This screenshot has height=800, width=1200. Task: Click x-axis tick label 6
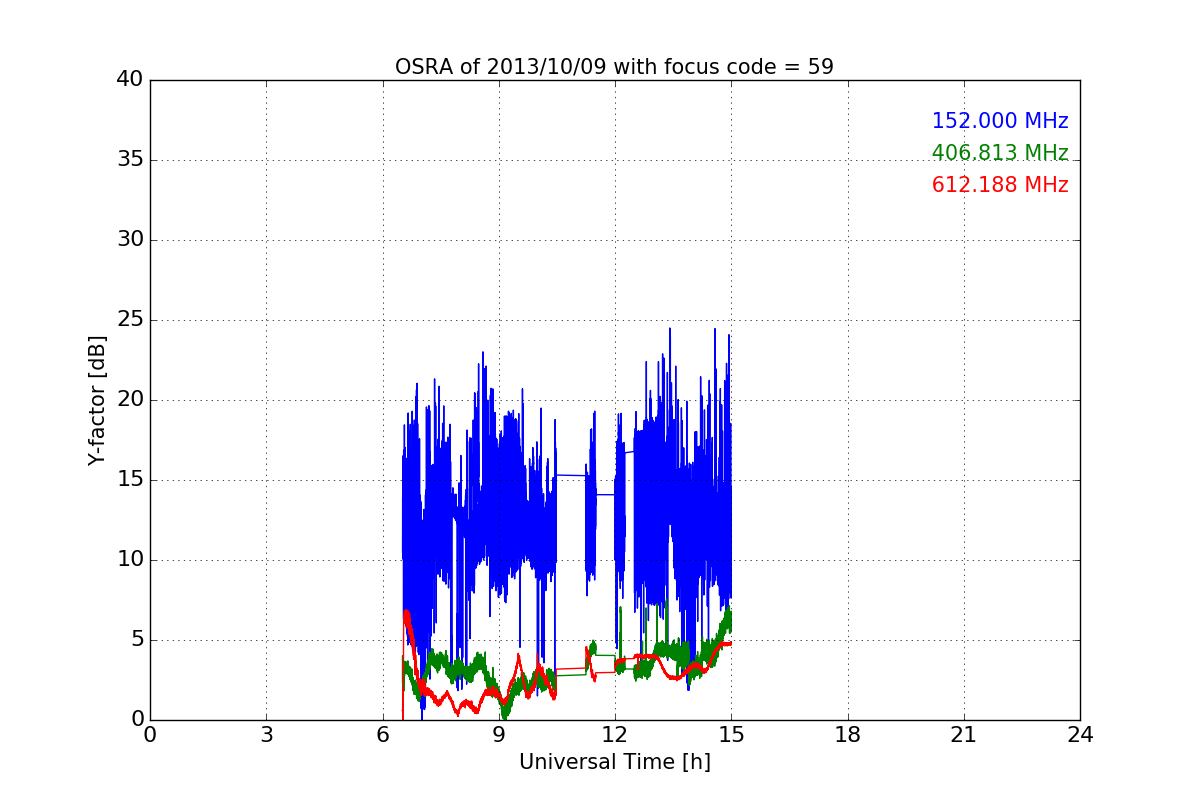tap(382, 735)
